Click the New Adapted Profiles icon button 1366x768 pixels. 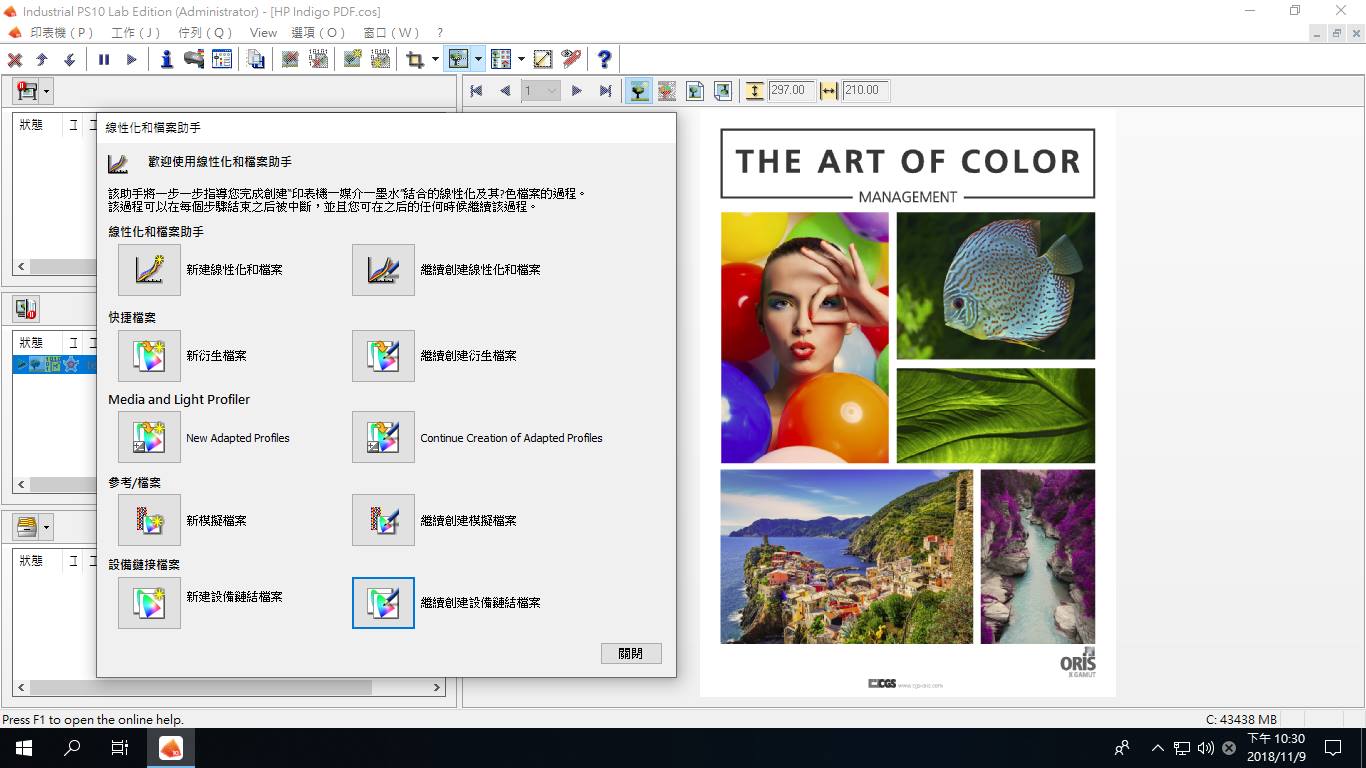(x=149, y=437)
